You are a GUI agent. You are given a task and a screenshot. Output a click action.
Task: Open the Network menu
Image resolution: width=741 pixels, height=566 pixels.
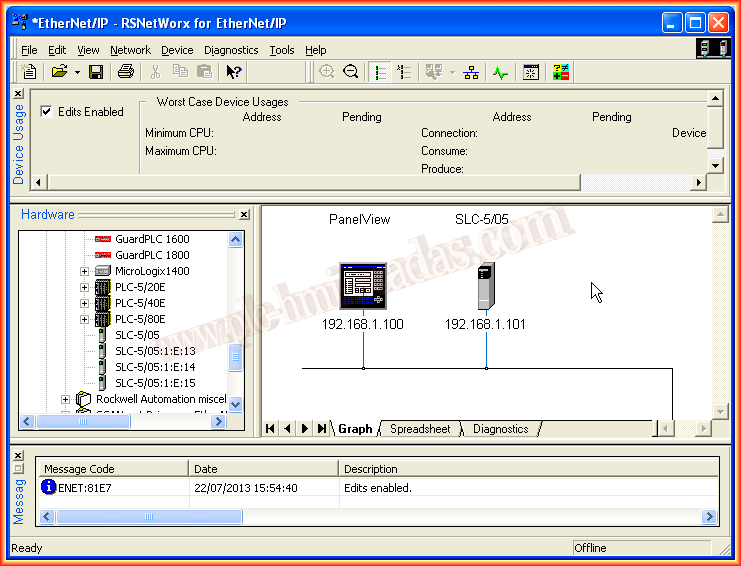[x=130, y=50]
